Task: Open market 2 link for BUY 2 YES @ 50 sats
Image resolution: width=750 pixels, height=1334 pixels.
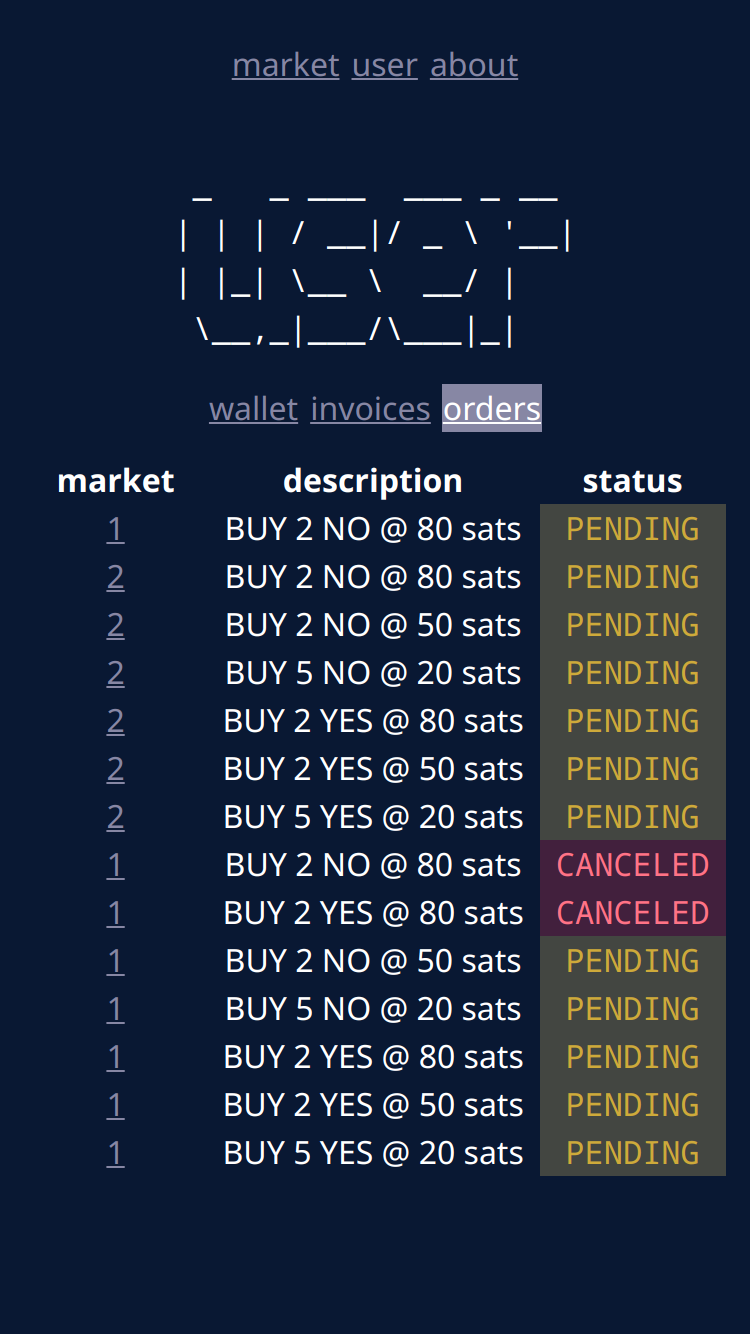Action: coord(116,769)
